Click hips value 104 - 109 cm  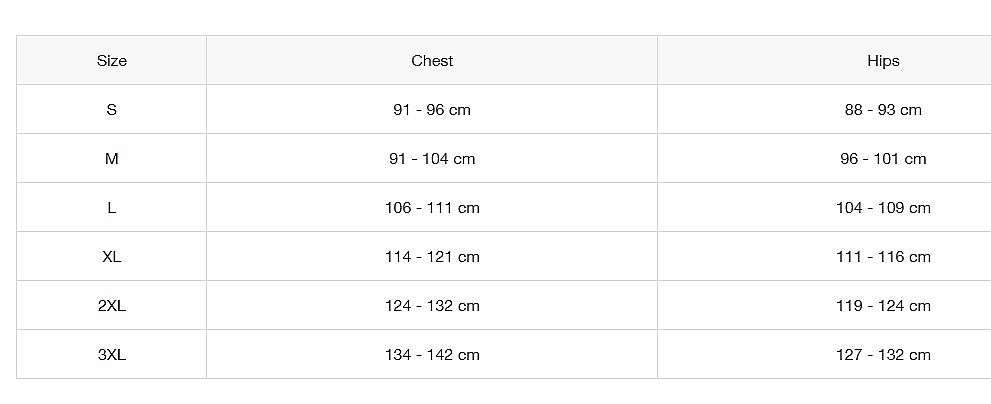pos(883,207)
